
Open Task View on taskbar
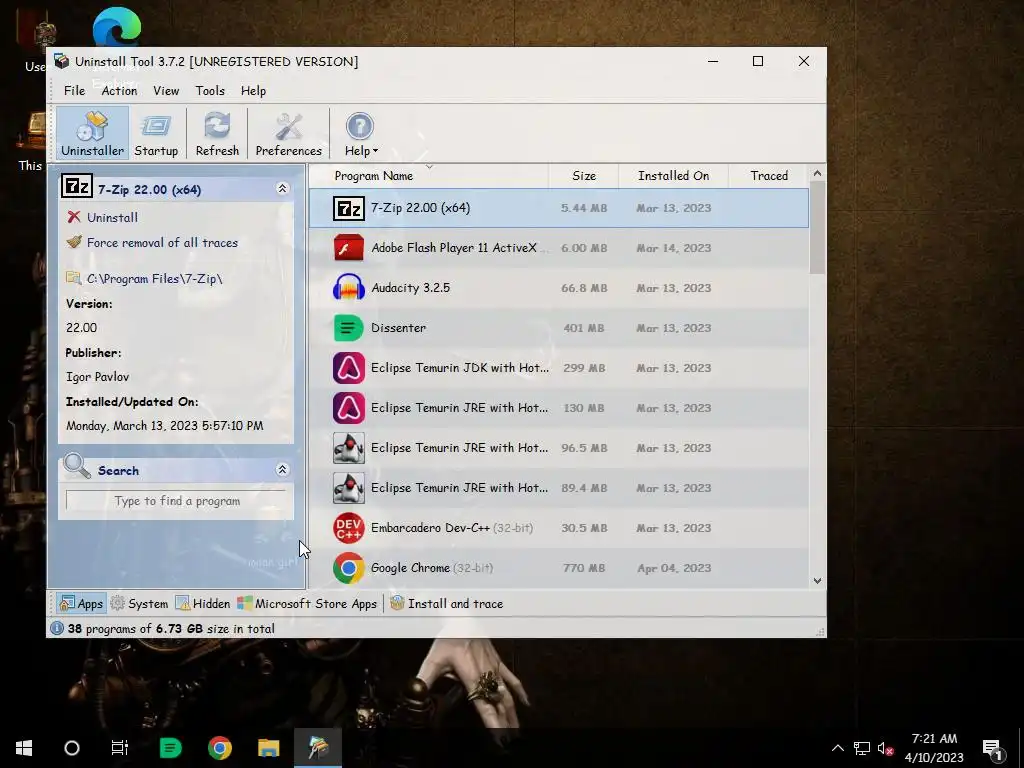(120, 748)
